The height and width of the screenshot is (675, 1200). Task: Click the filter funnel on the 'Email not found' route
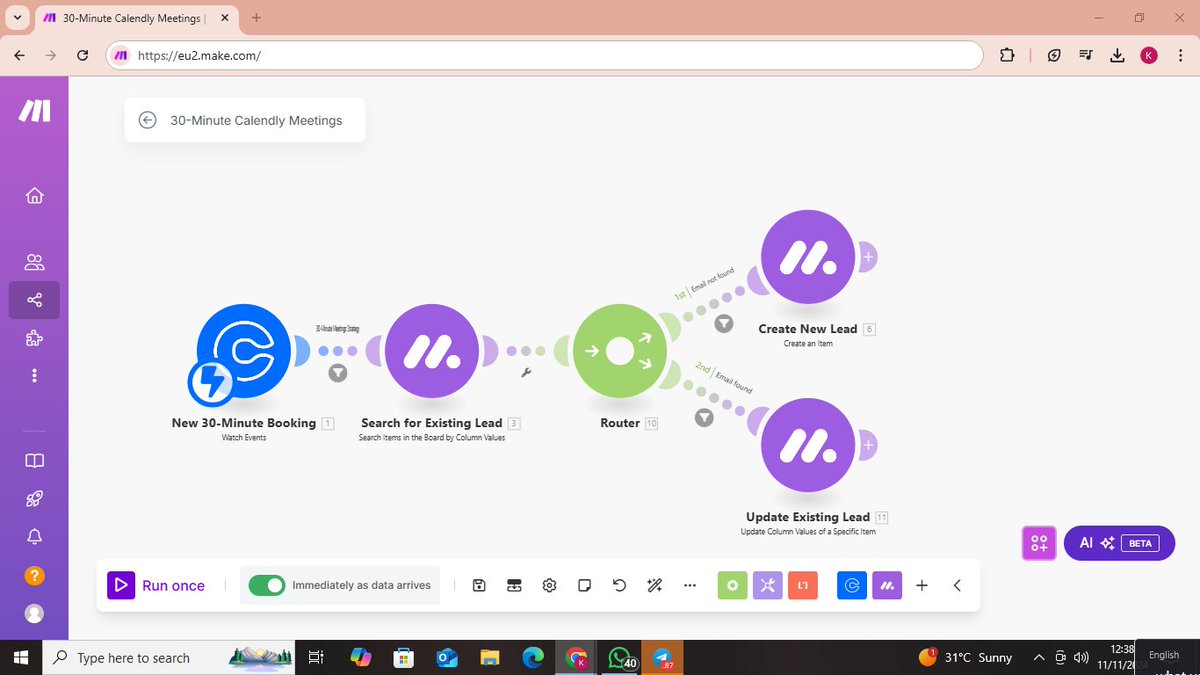pyautogui.click(x=723, y=323)
